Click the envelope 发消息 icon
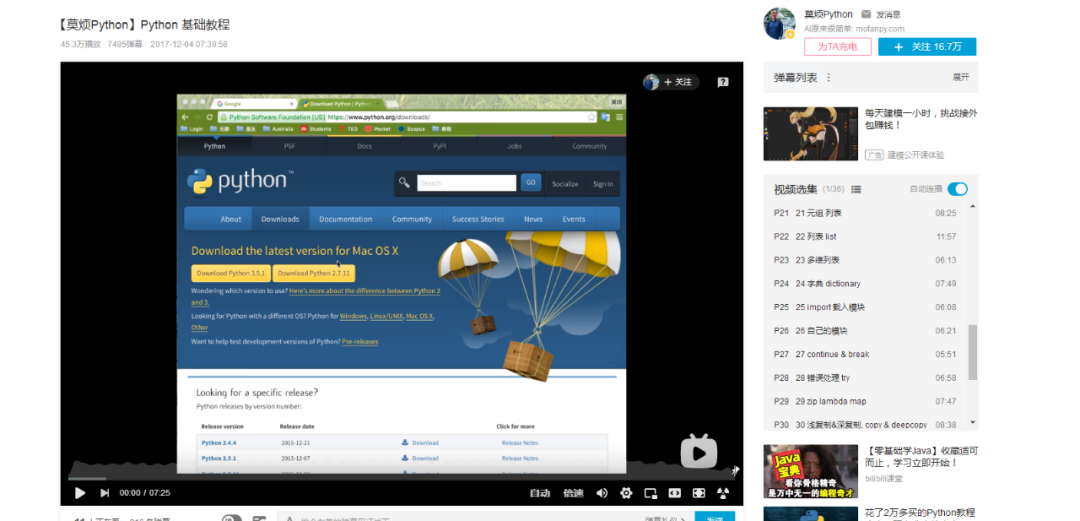This screenshot has width=1080, height=521. point(866,14)
